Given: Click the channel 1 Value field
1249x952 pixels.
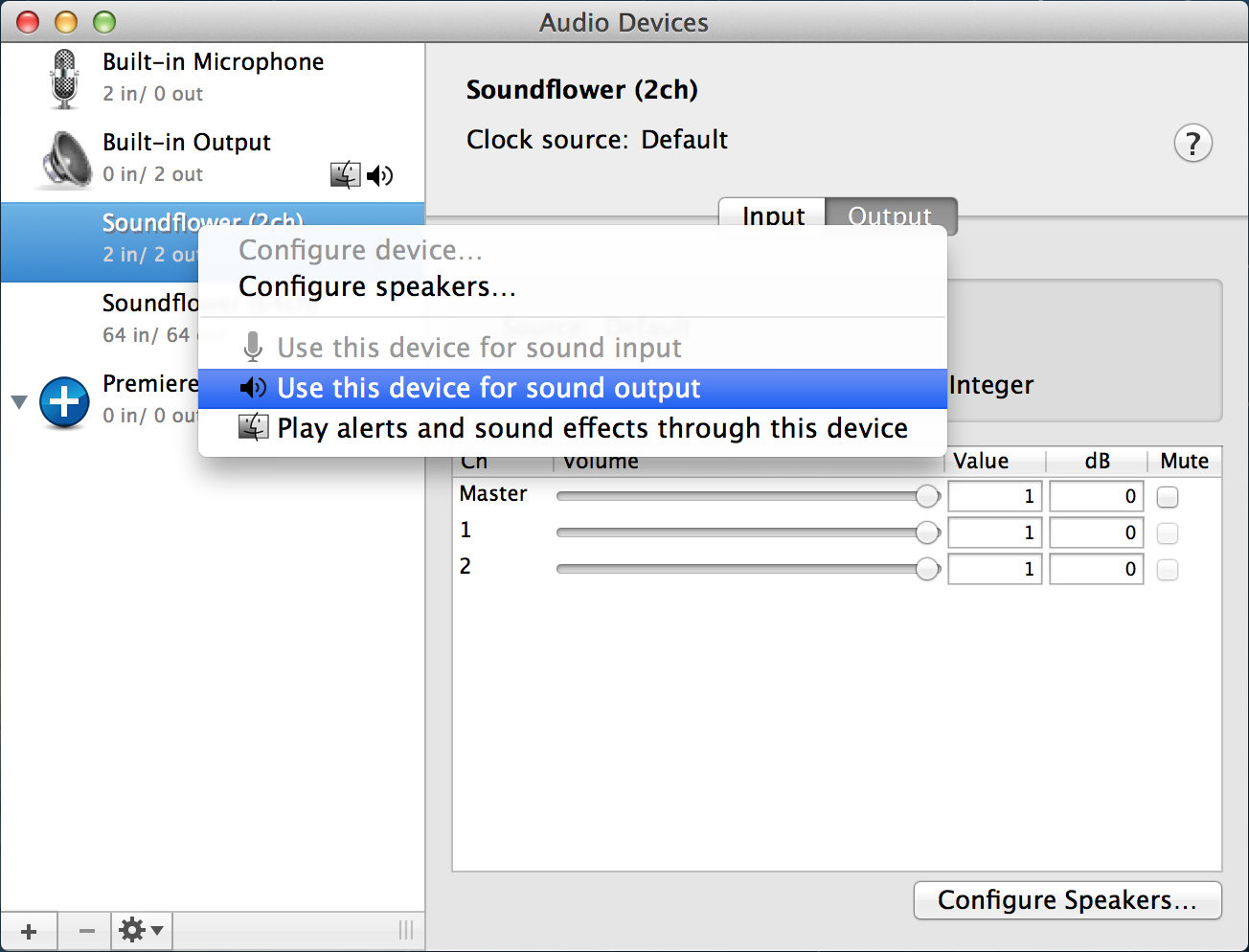Looking at the screenshot, I should 995,533.
